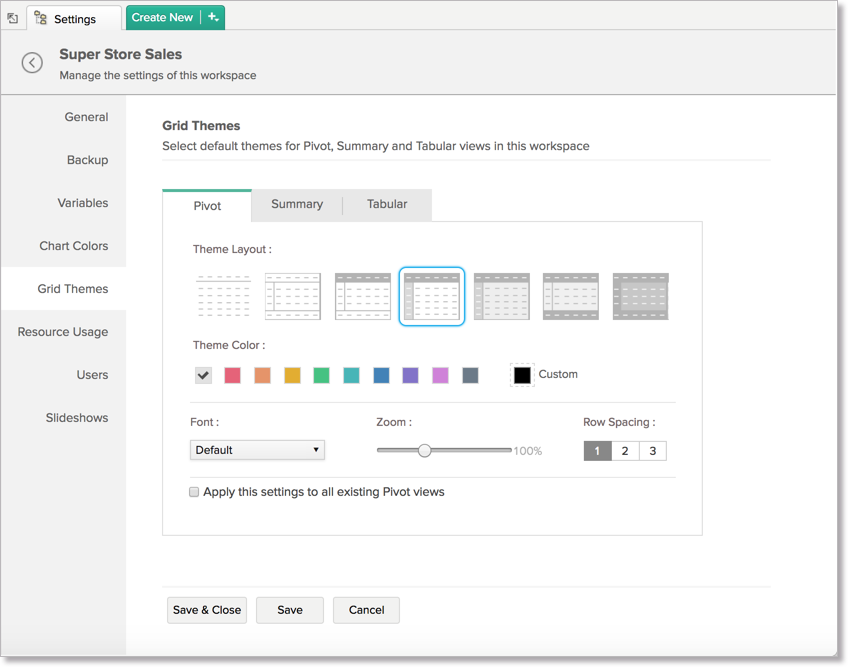Switch to the Summary tab
Image resolution: width=848 pixels, height=667 pixels.
coord(297,204)
